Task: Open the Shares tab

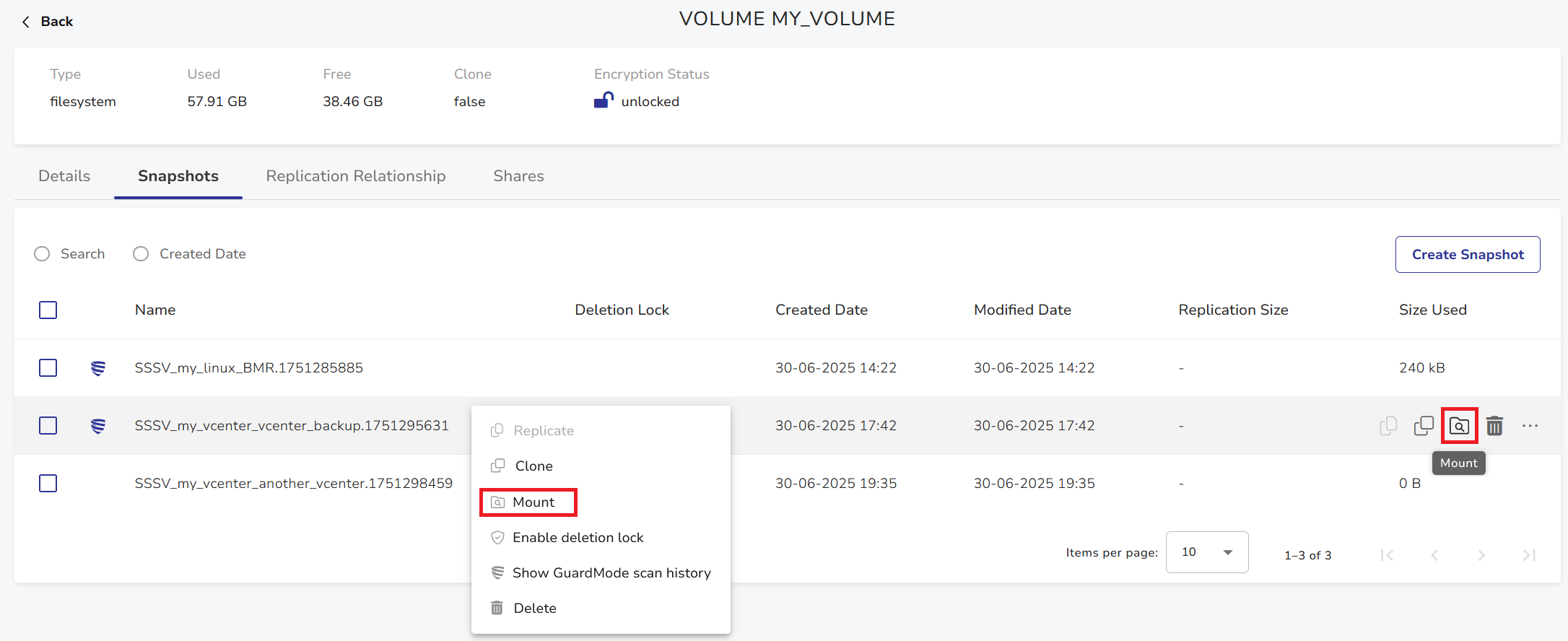Action: (x=518, y=176)
